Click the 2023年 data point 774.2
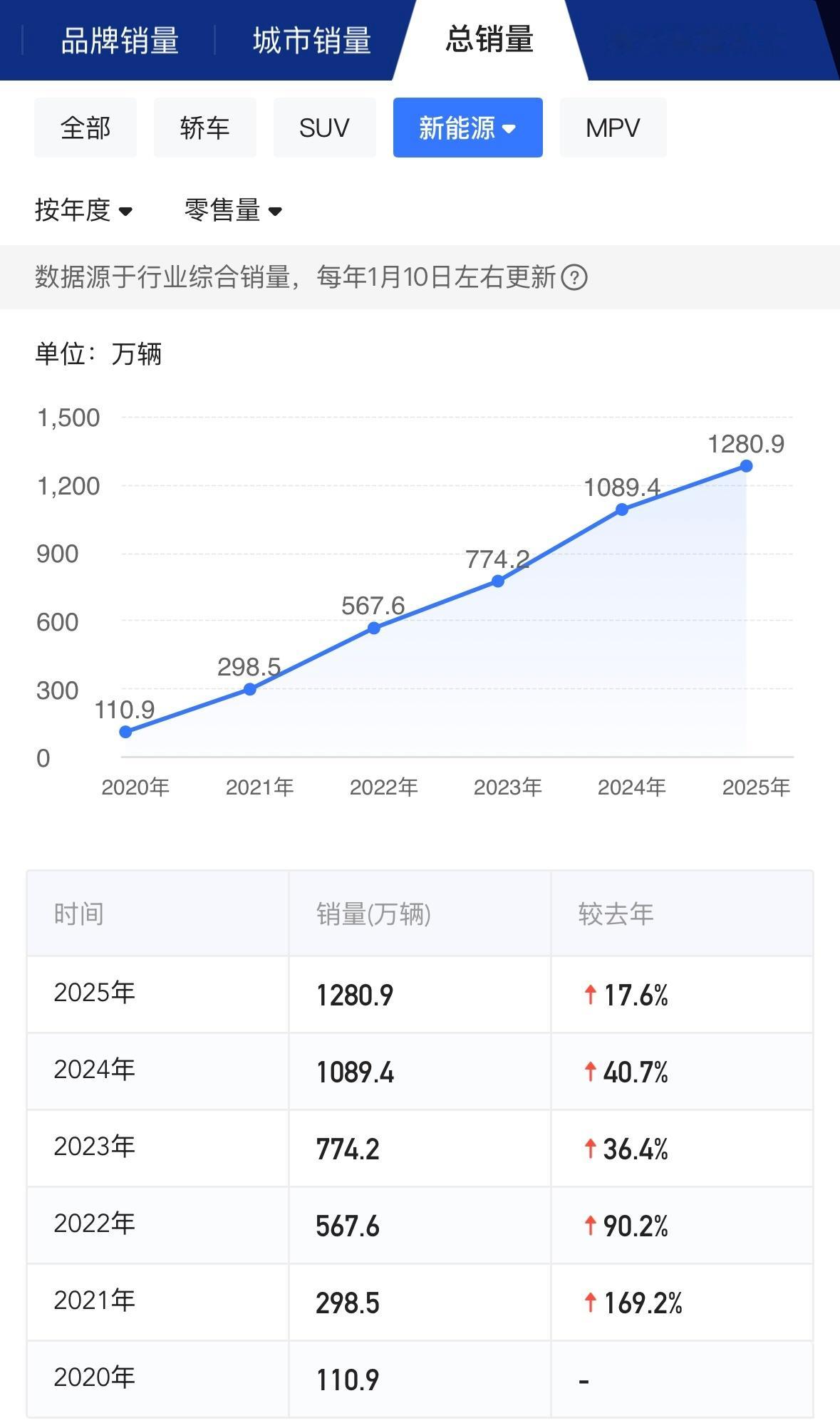 point(498,581)
